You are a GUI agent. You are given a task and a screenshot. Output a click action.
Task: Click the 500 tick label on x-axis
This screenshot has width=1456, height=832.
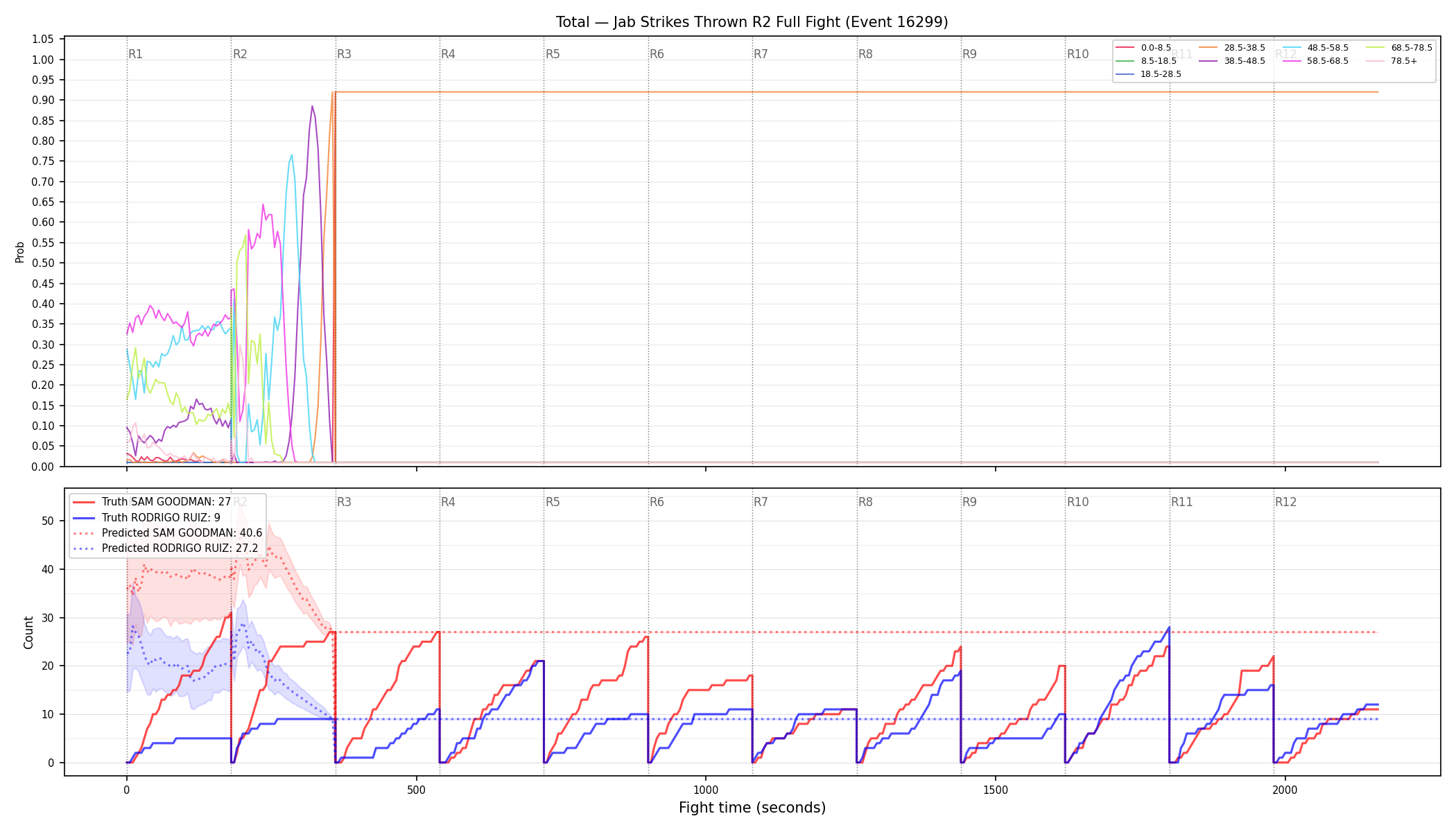pyautogui.click(x=416, y=790)
